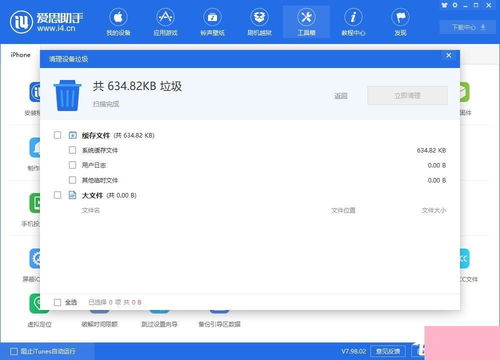Open the 应用游戏 App Store icon

[165, 17]
